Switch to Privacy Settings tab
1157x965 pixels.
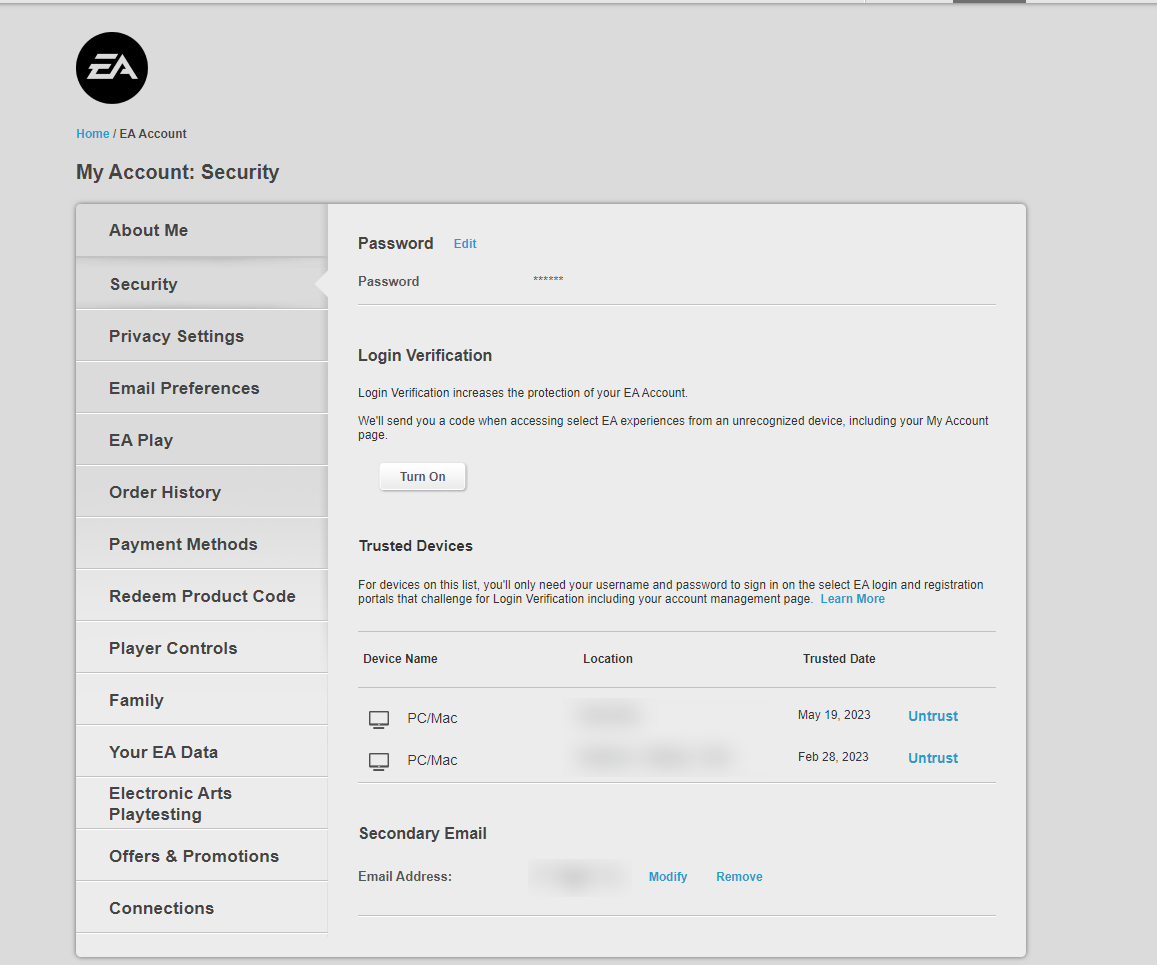[x=176, y=336]
